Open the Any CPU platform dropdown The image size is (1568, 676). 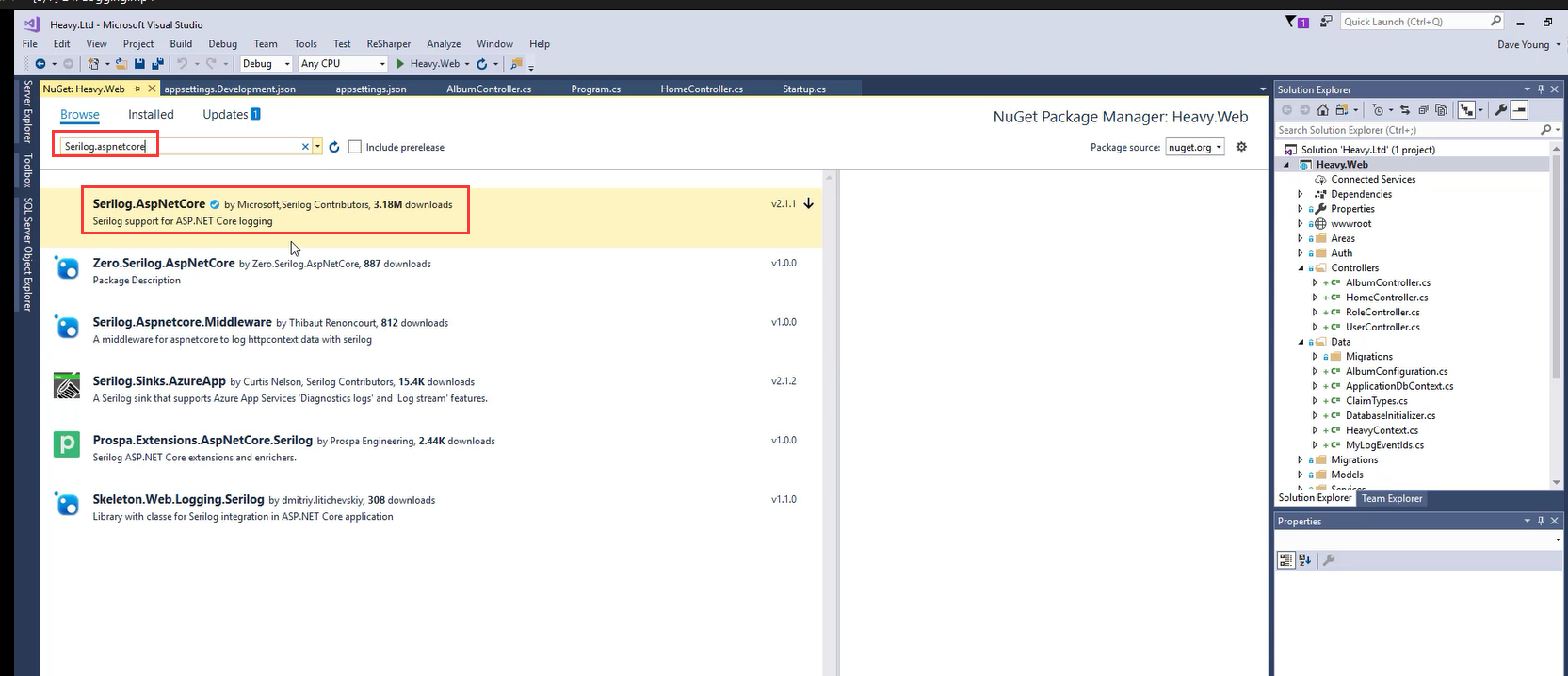coord(344,64)
